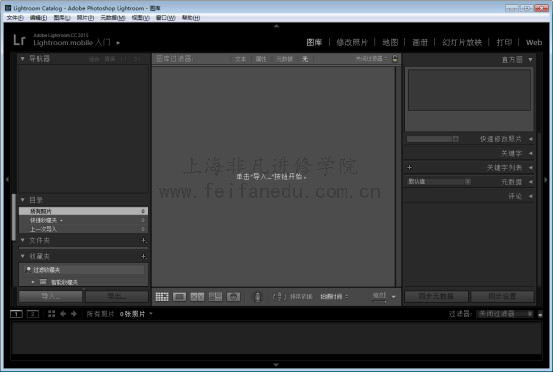Click the Import button
The image size is (553, 373).
point(51,296)
